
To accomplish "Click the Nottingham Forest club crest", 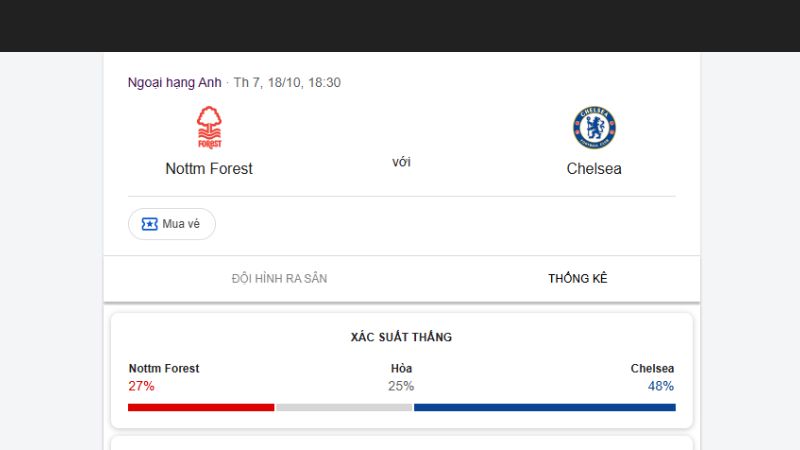I will pyautogui.click(x=209, y=128).
